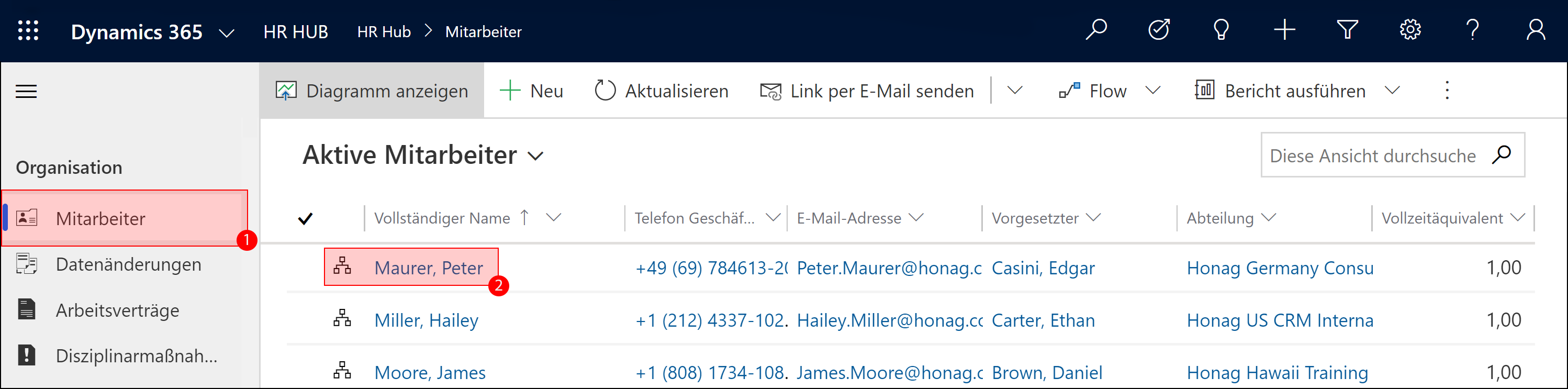This screenshot has width=1568, height=389.
Task: Open hierarchy icon for Miller, Hailey
Action: tap(342, 318)
